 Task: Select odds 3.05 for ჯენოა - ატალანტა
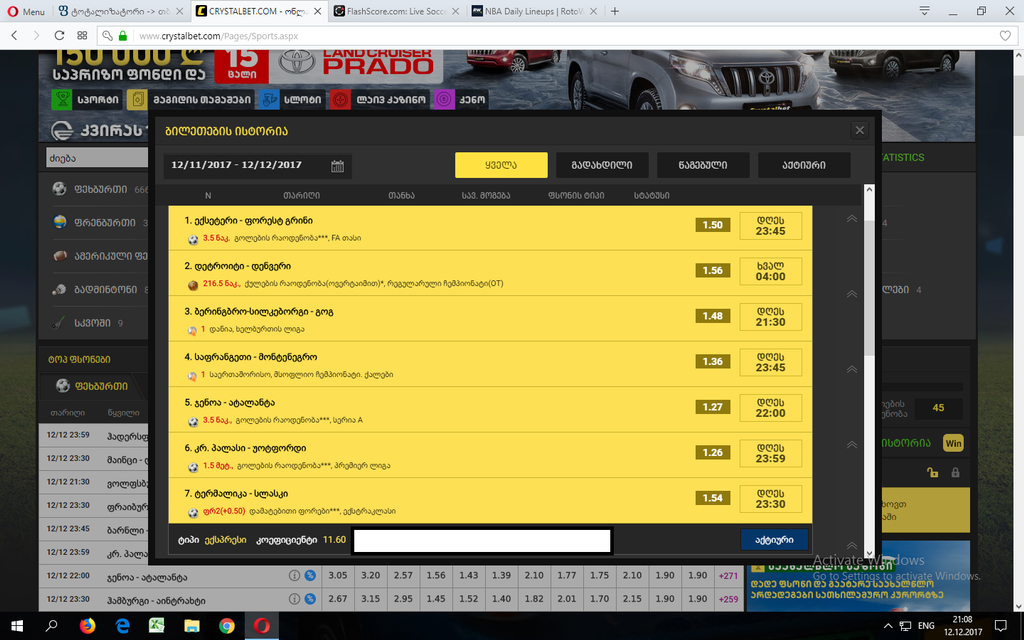338,575
